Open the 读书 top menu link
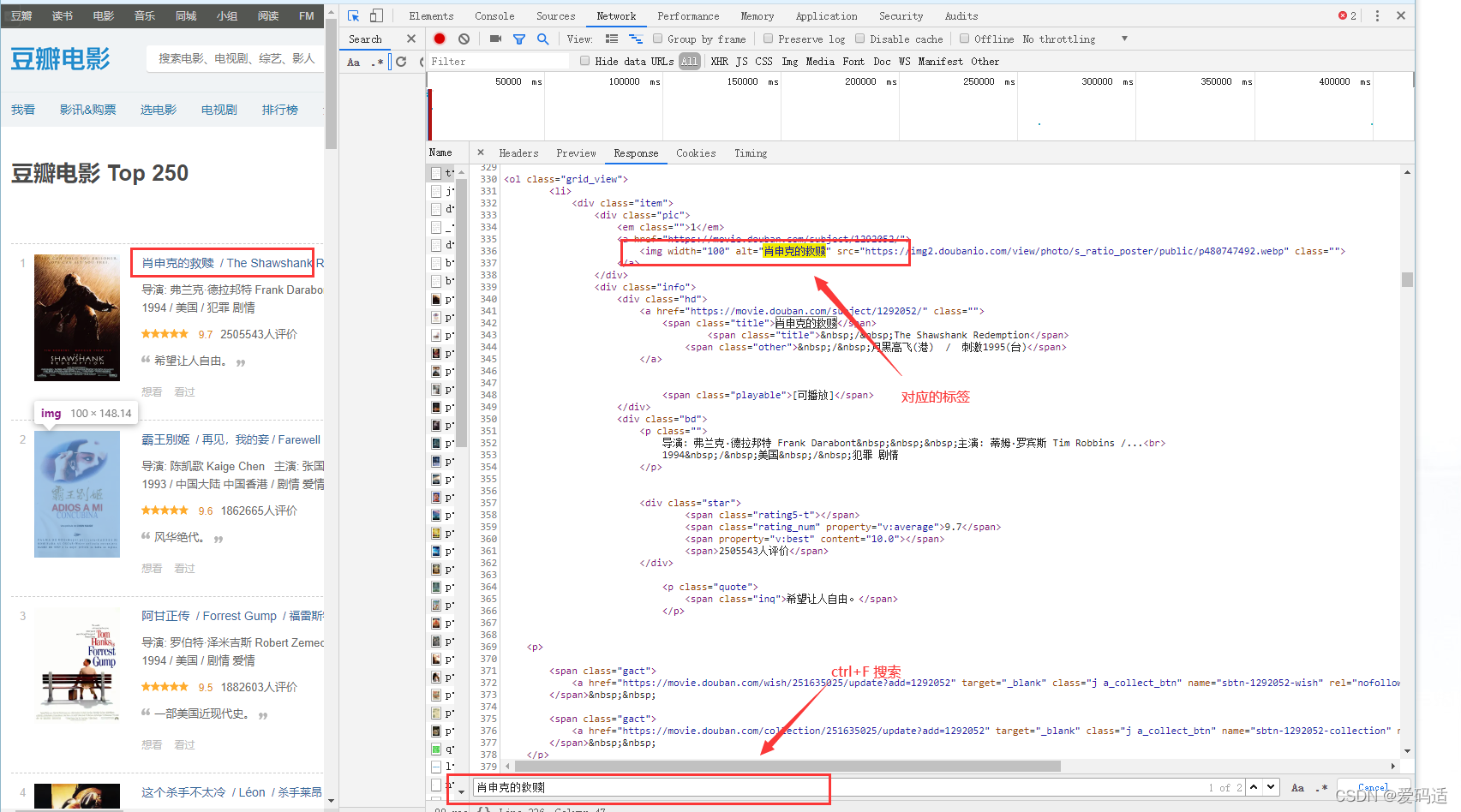Screen dimensions: 1461x812 [63, 15]
